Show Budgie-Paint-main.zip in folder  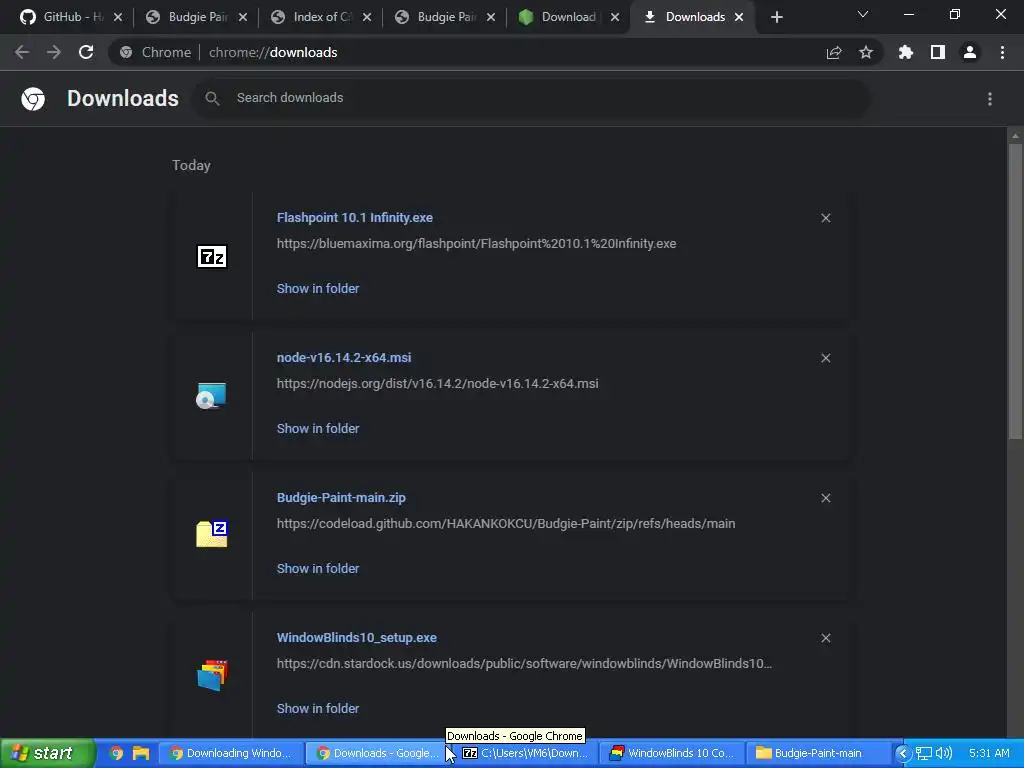pos(318,568)
